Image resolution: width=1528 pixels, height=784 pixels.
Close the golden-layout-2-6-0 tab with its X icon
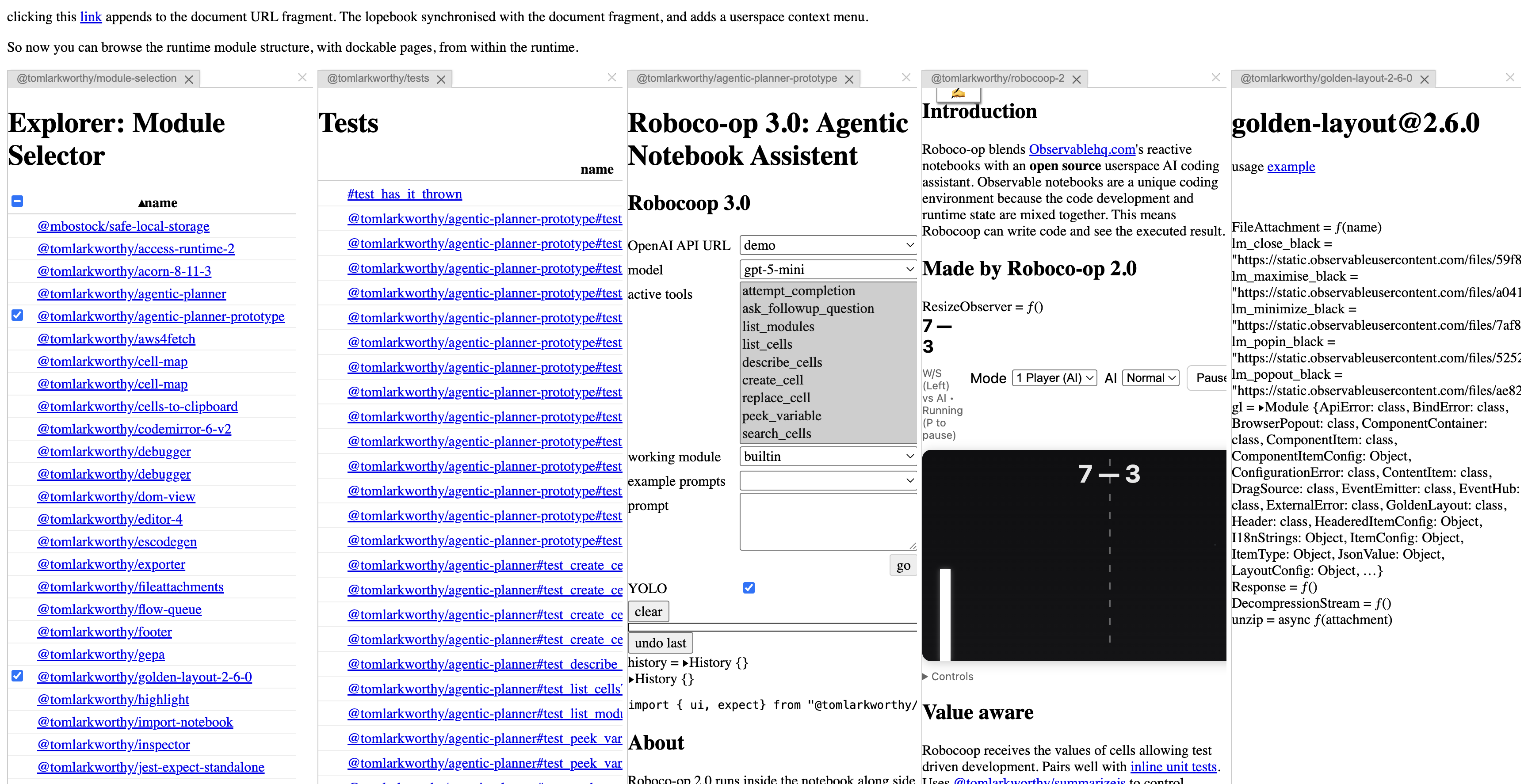tap(1424, 80)
